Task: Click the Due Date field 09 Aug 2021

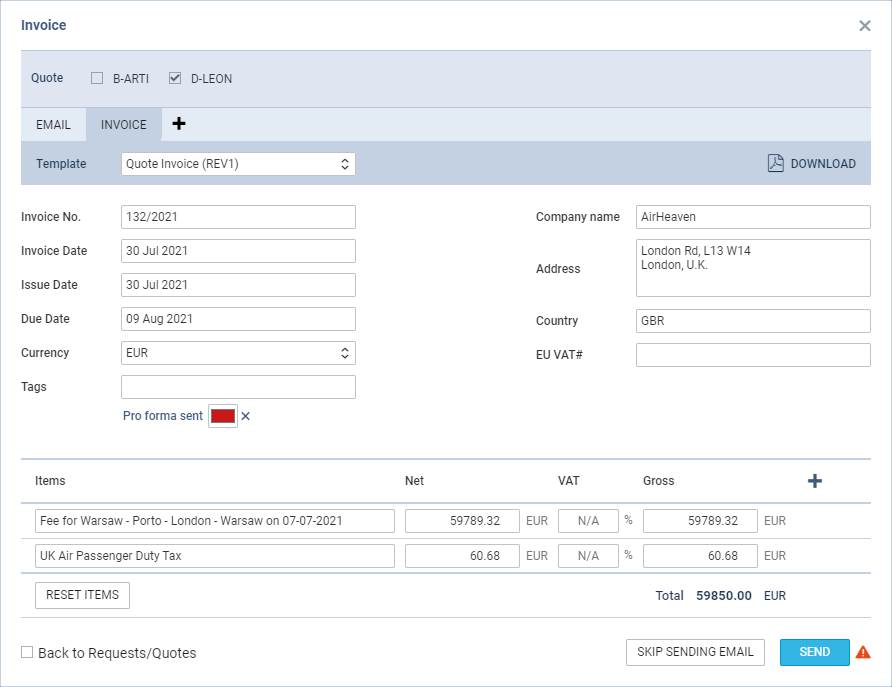Action: tap(238, 319)
